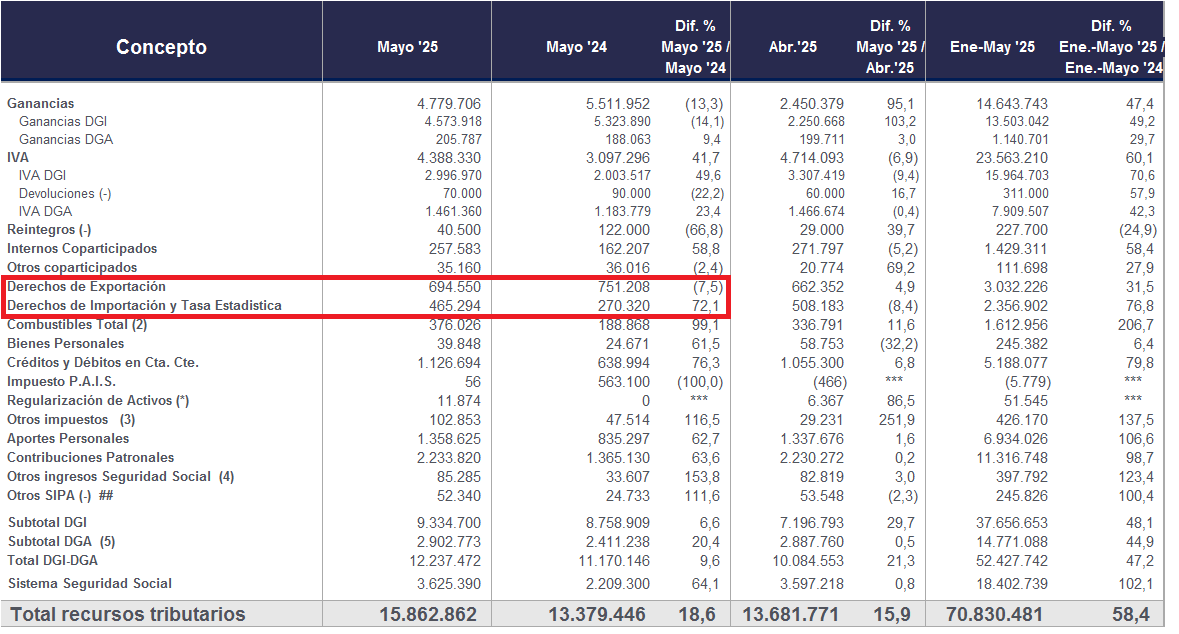Select the 'Dif. % Mayo '25 / Abr.'25' header
Image resolution: width=1179 pixels, height=634 pixels.
pos(890,47)
